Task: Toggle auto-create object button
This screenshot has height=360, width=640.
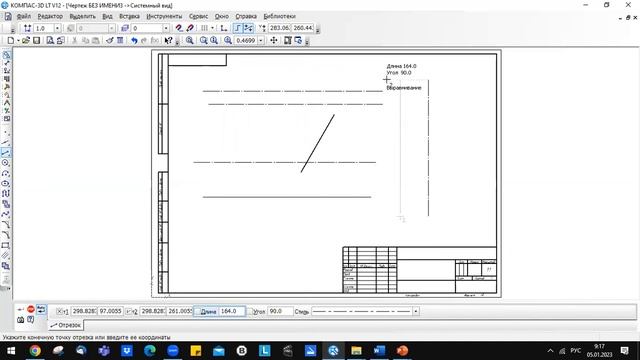Action: point(41,309)
